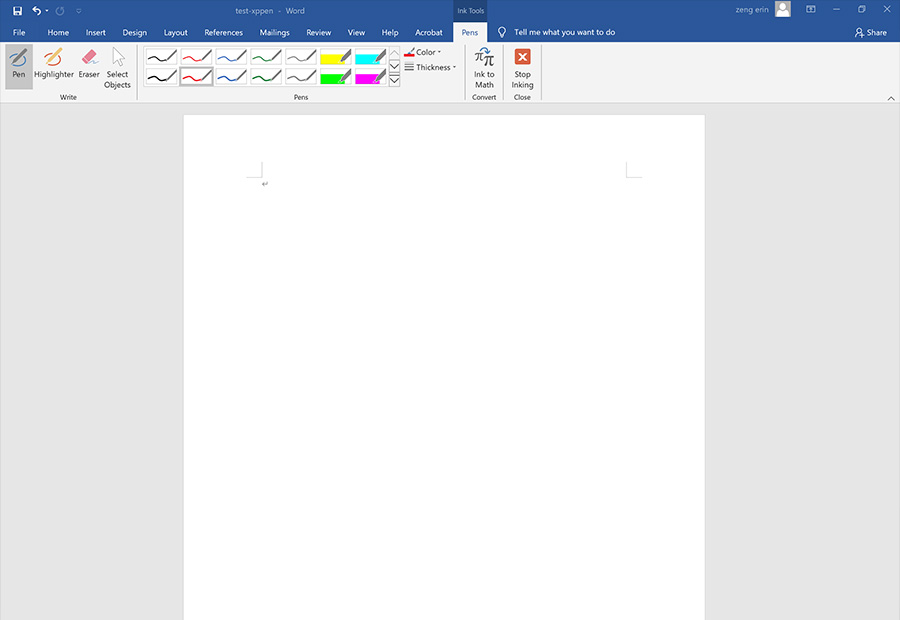This screenshot has width=900, height=620.
Task: Pick the thin blue pen in top row
Action: tap(231, 57)
